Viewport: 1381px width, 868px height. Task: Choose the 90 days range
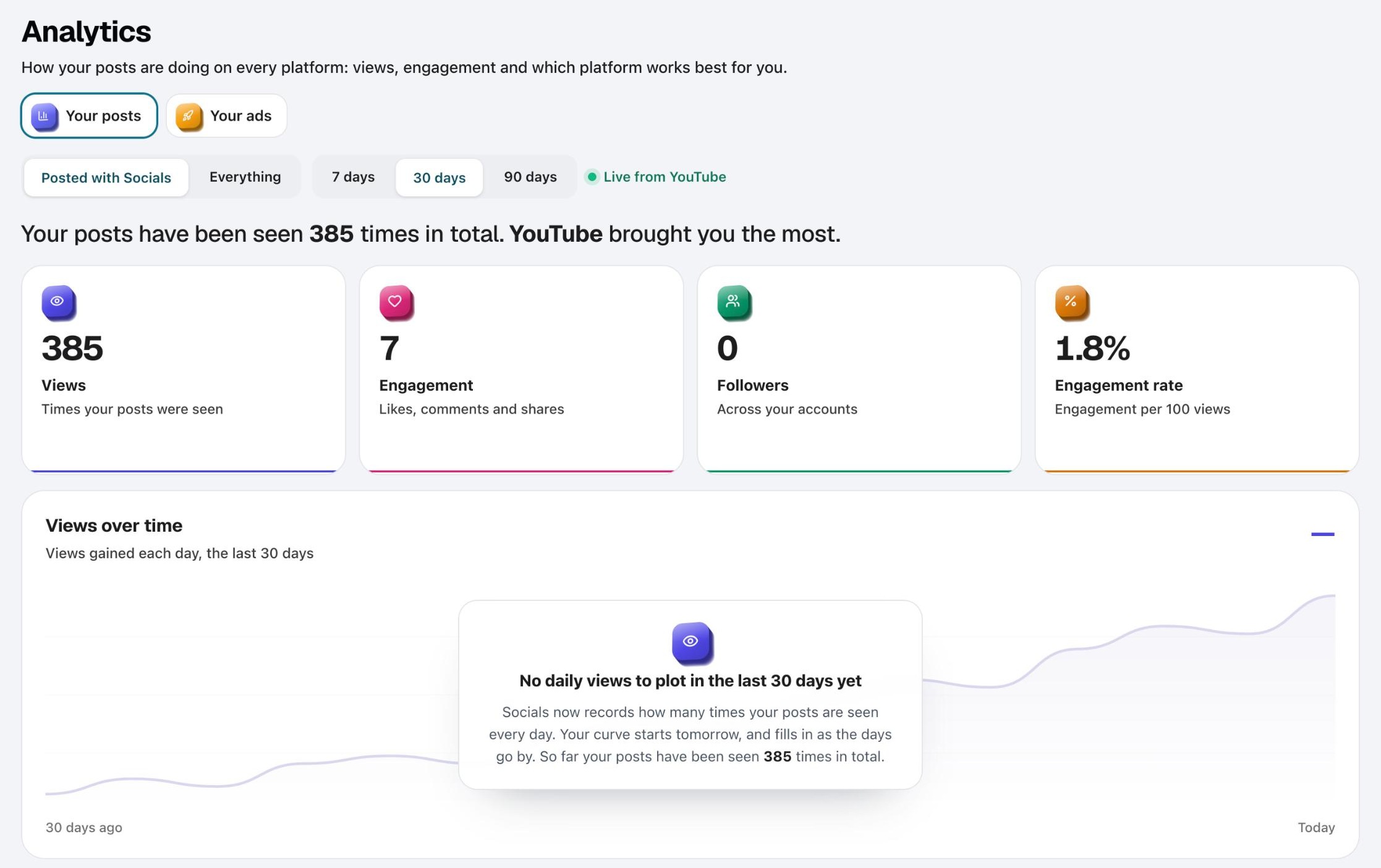click(530, 177)
